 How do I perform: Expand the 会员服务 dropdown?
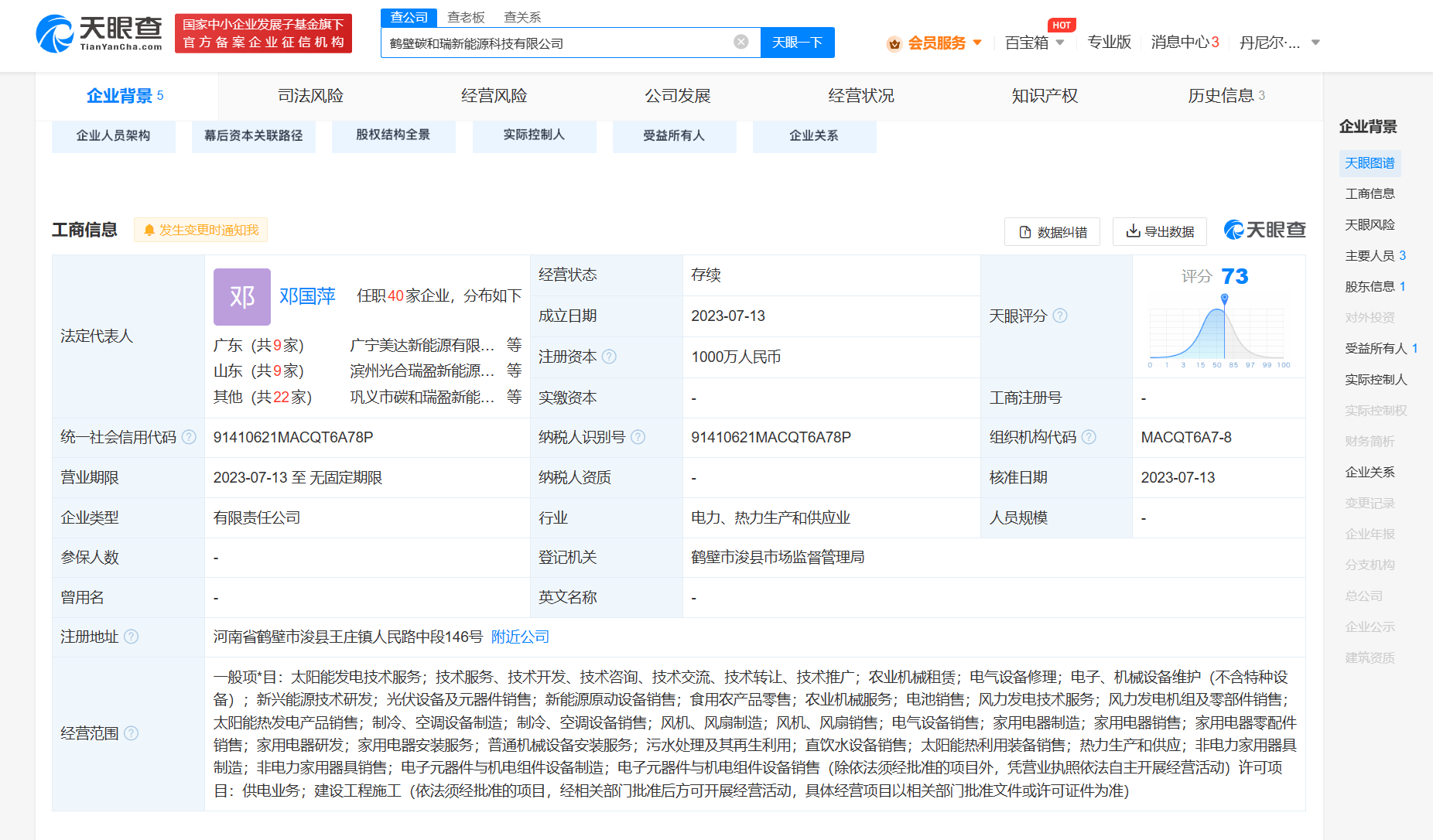[977, 43]
